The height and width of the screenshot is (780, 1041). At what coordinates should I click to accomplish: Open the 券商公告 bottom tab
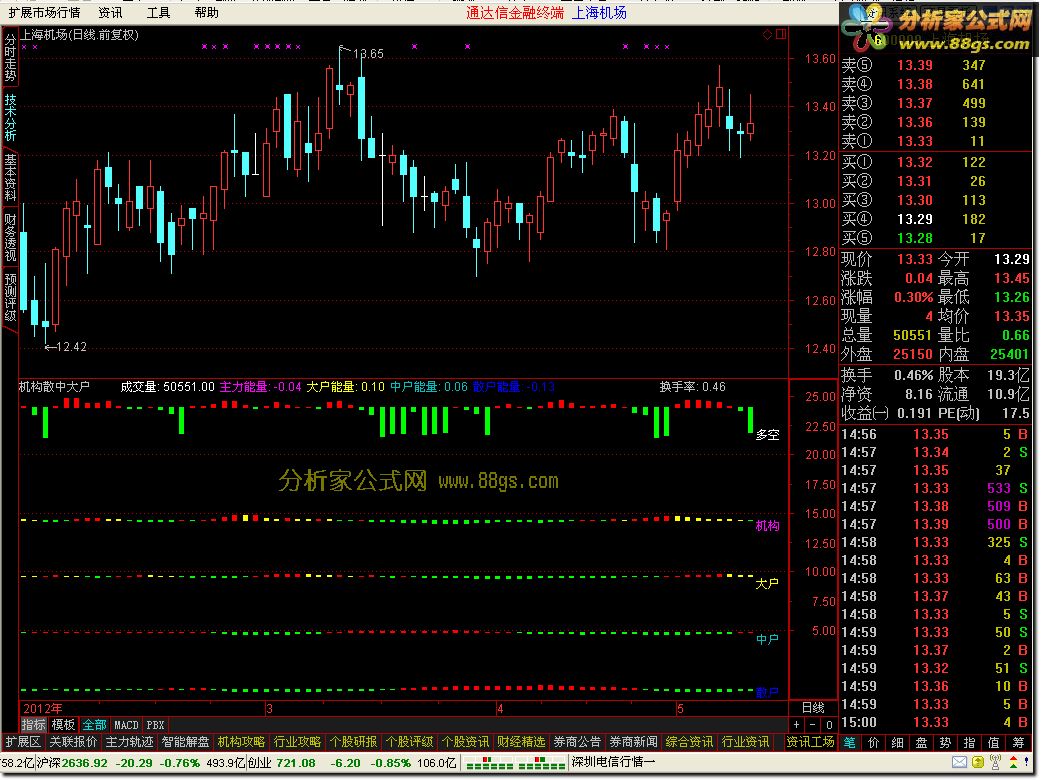[577, 742]
